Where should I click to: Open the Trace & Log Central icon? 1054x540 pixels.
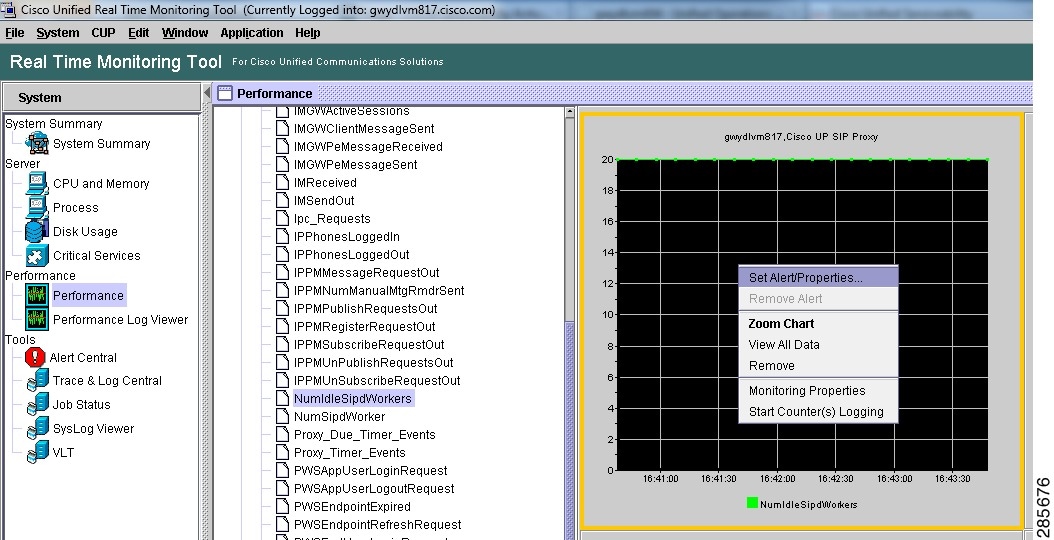(37, 381)
